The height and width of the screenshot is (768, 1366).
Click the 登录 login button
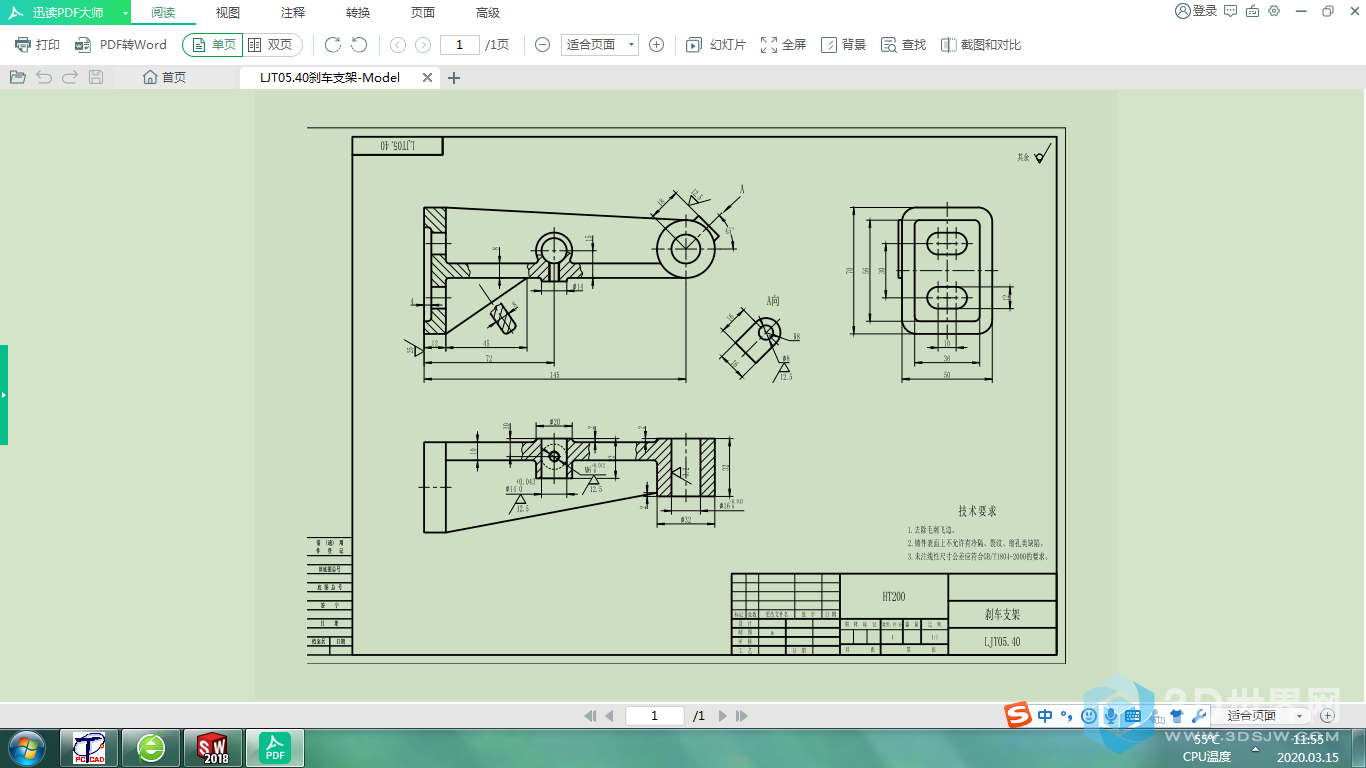(x=1197, y=11)
